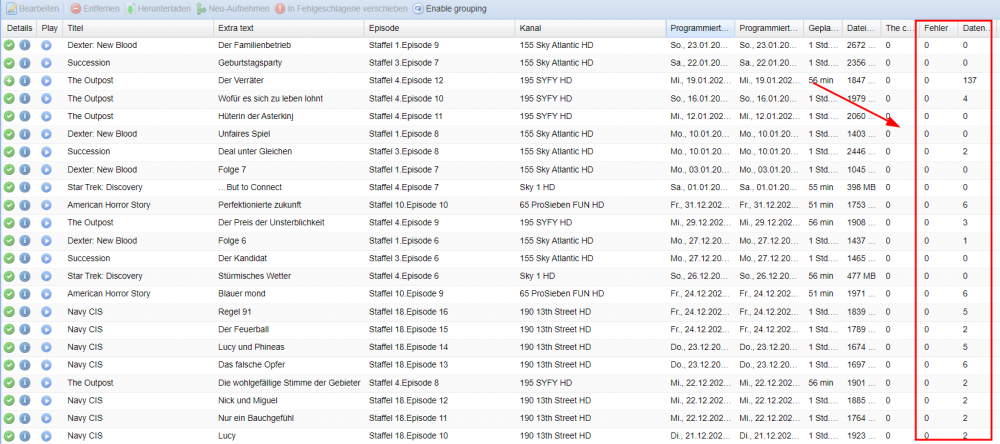1000x444 pixels.
Task: Play 'Hüterin der Asterkinj' episode
Action: tap(47, 117)
